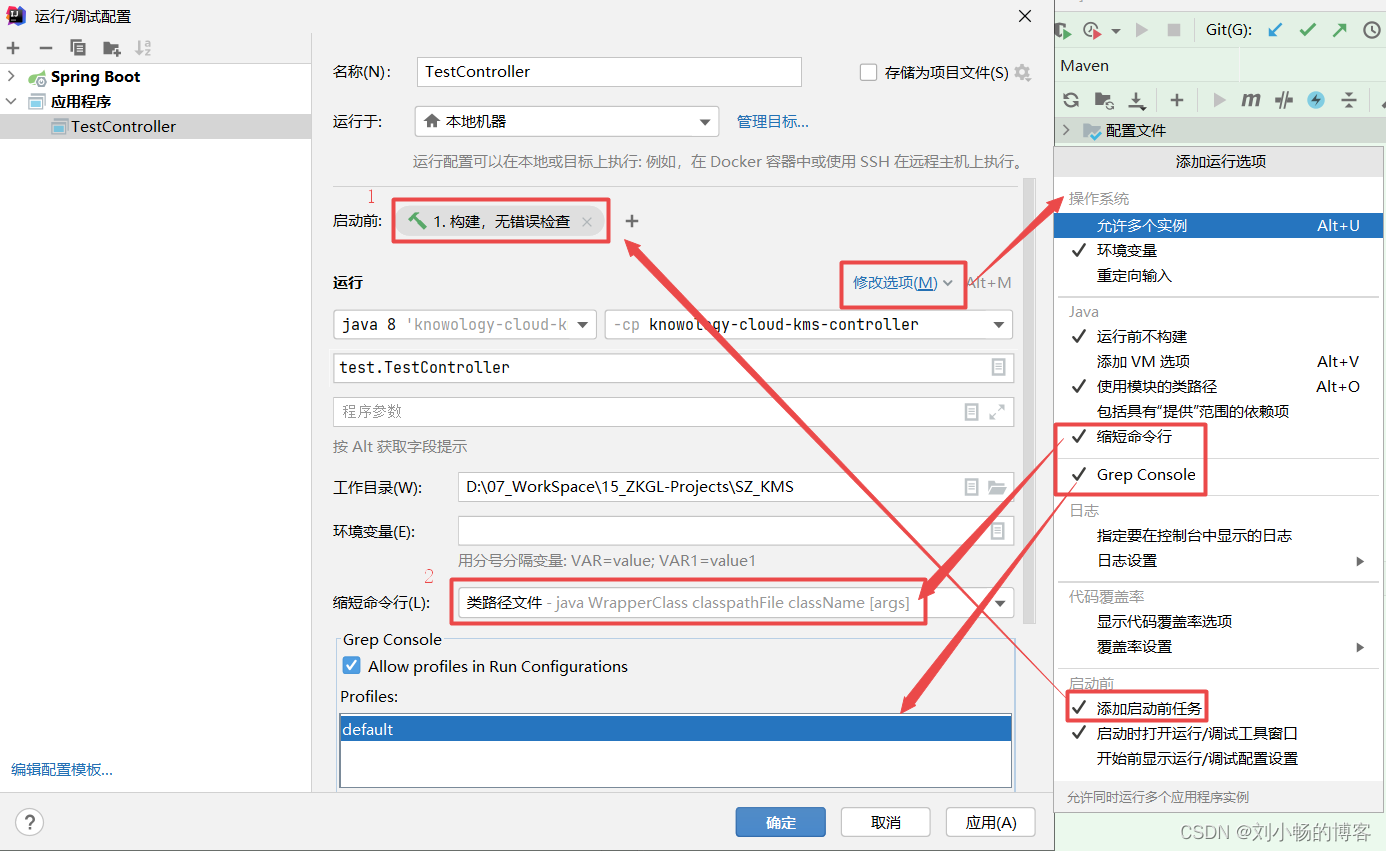Viewport: 1386px width, 851px height.
Task: Update project via blue Git arrow icon
Action: click(x=1274, y=29)
